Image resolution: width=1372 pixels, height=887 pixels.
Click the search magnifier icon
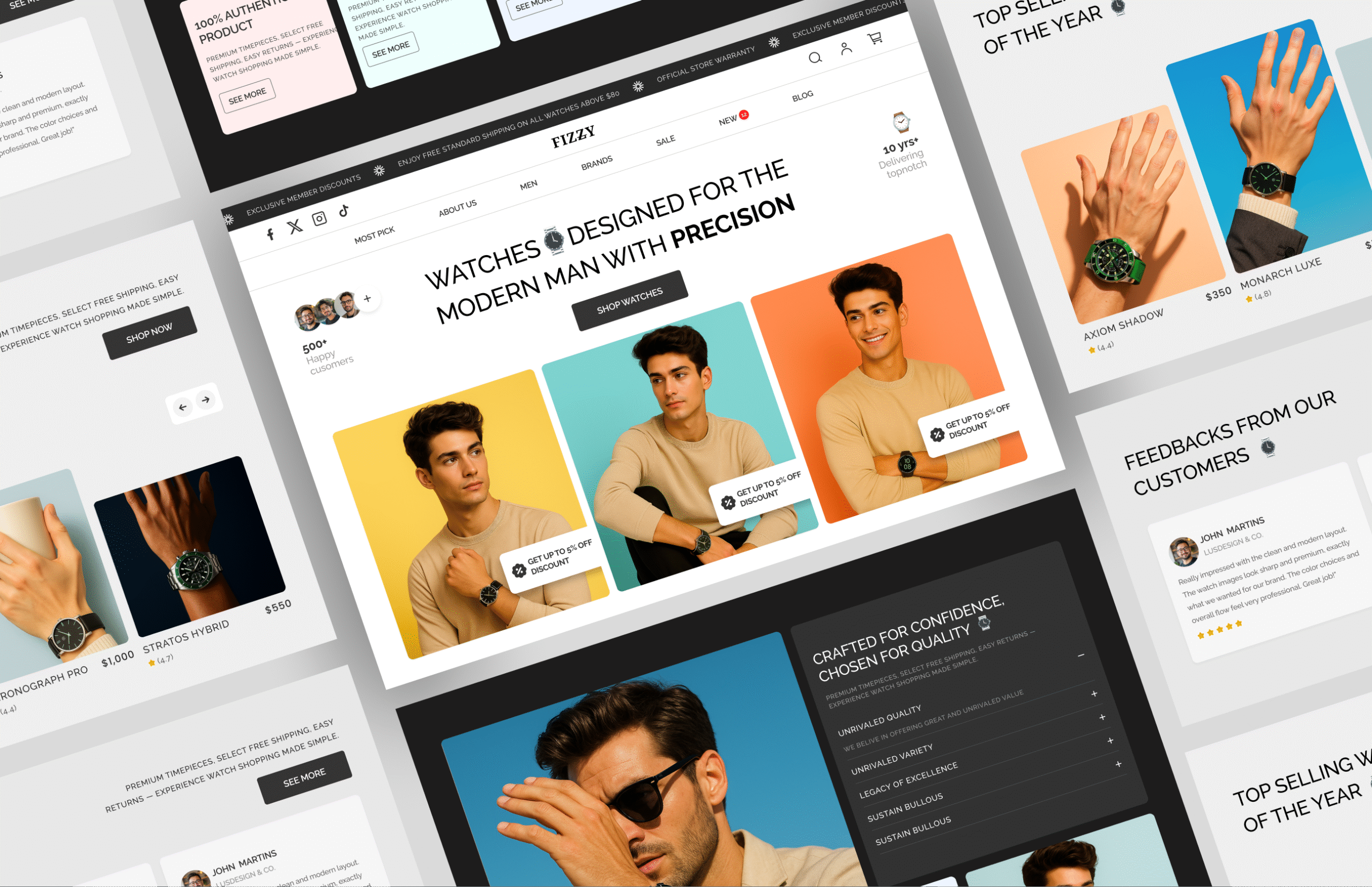815,57
